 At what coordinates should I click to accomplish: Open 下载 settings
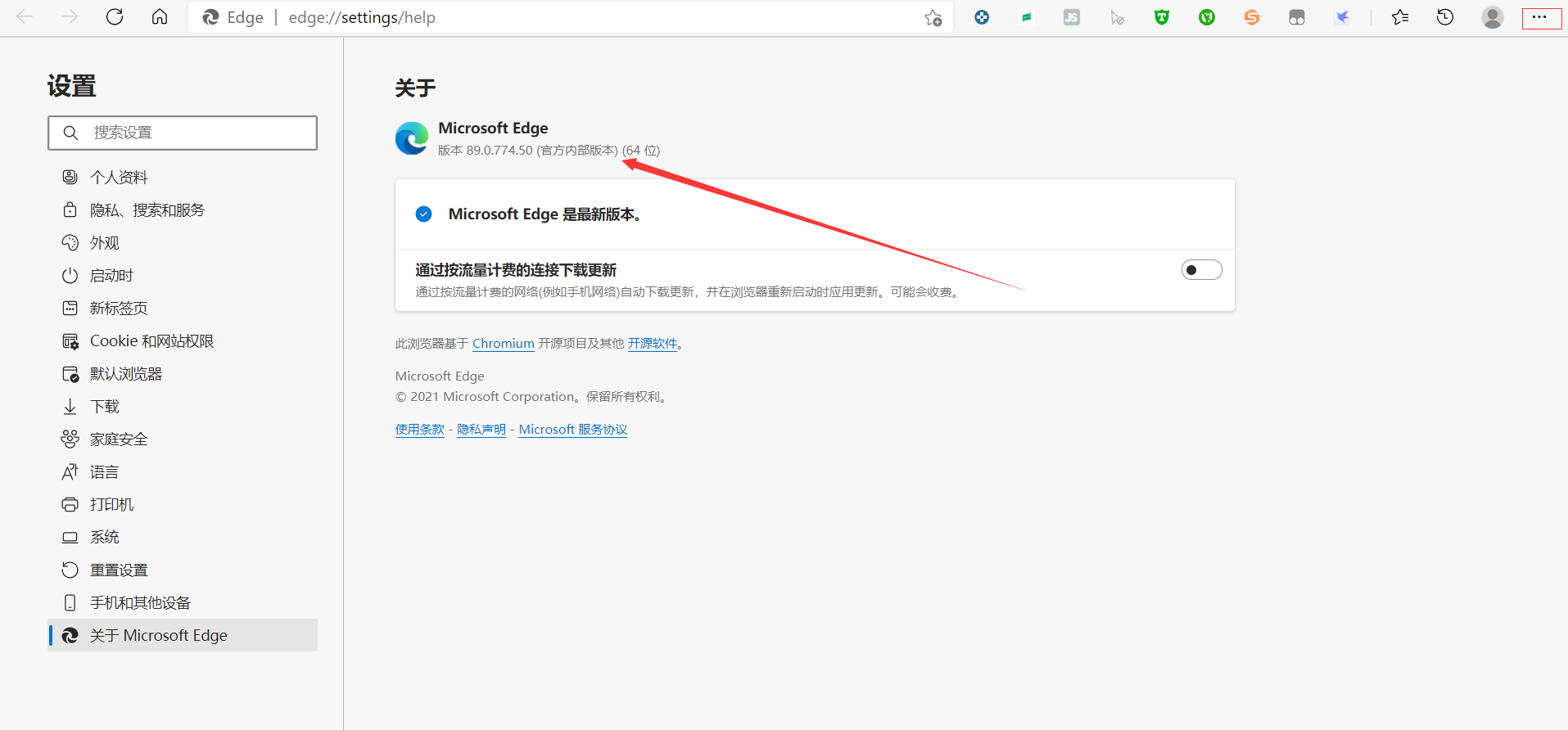click(183, 406)
